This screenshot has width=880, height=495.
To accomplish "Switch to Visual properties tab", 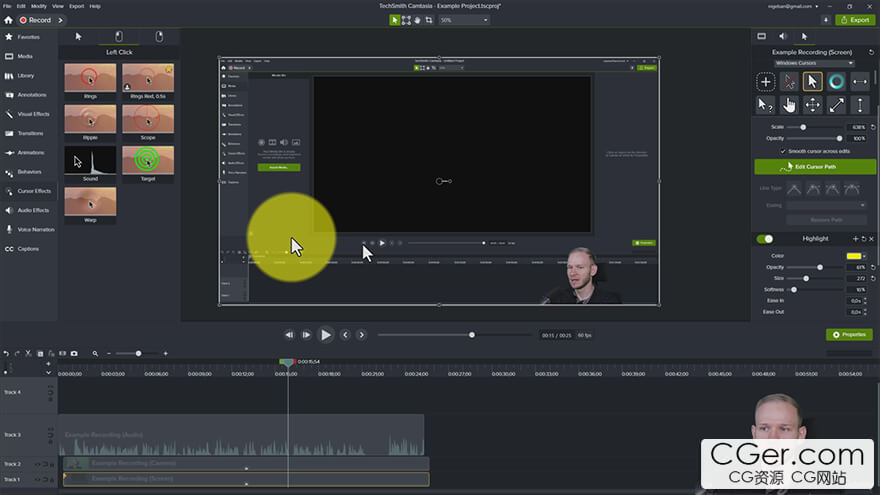I will tap(762, 36).
